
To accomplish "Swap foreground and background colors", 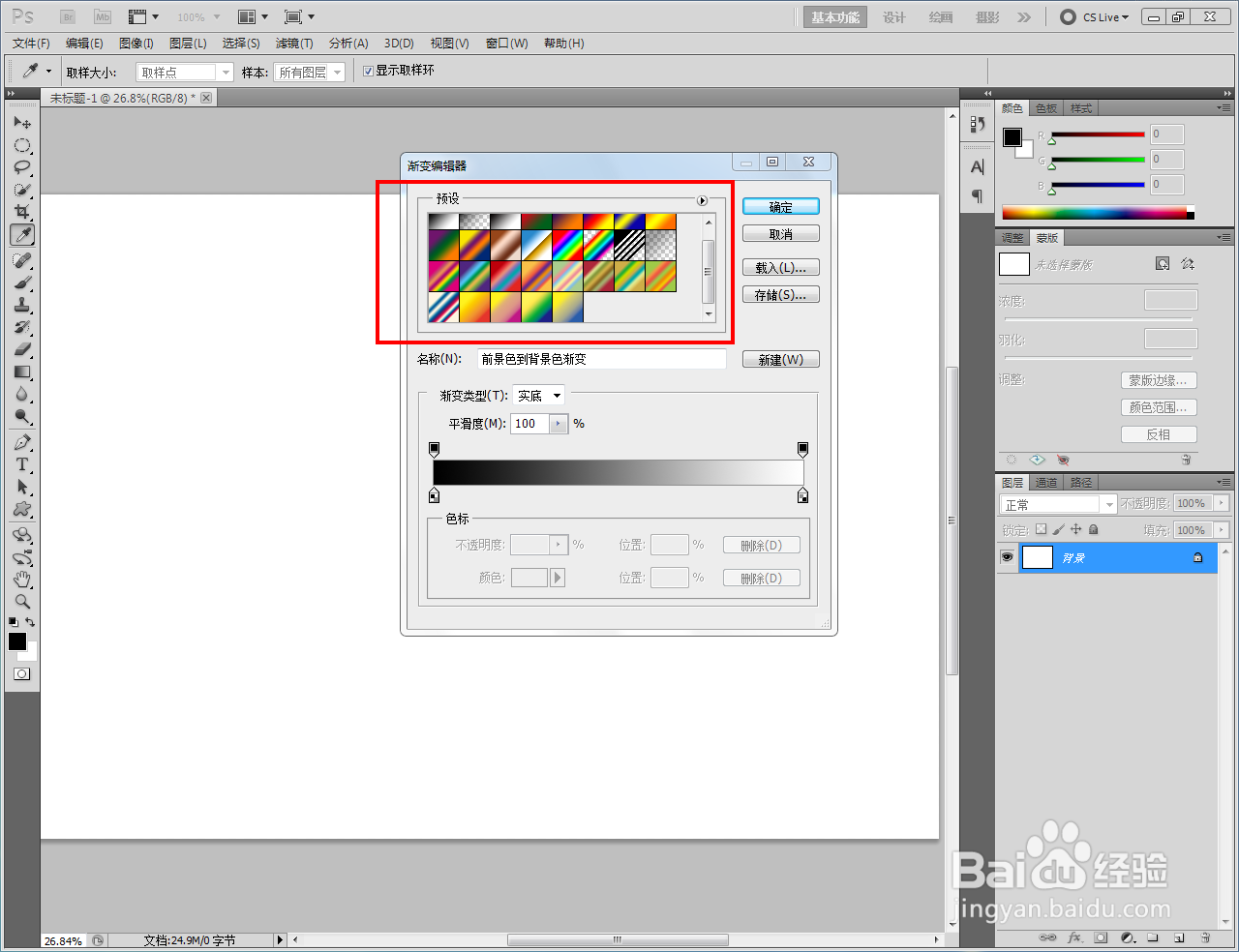I will pos(31,622).
